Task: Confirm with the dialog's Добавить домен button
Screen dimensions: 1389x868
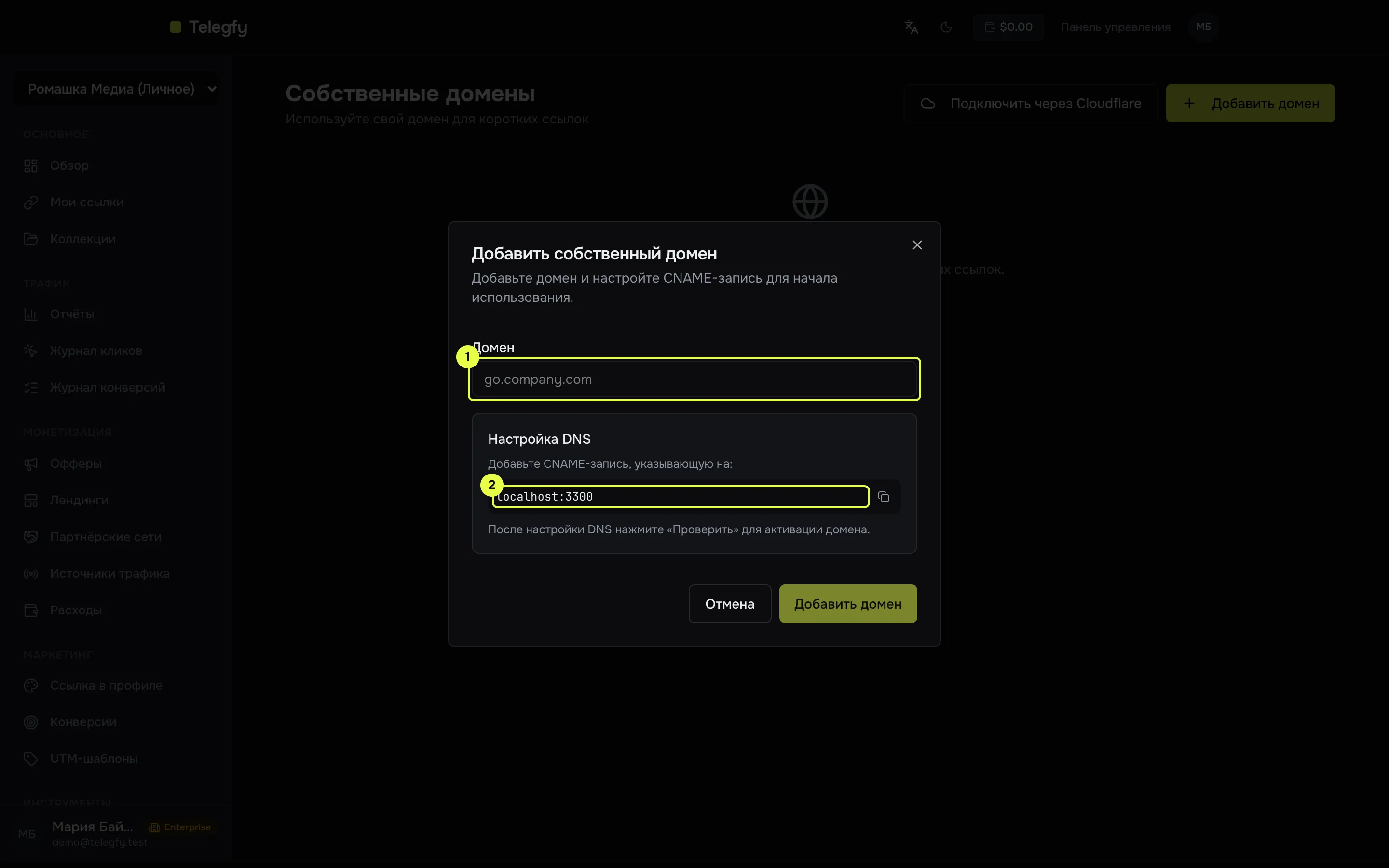Action: [848, 604]
